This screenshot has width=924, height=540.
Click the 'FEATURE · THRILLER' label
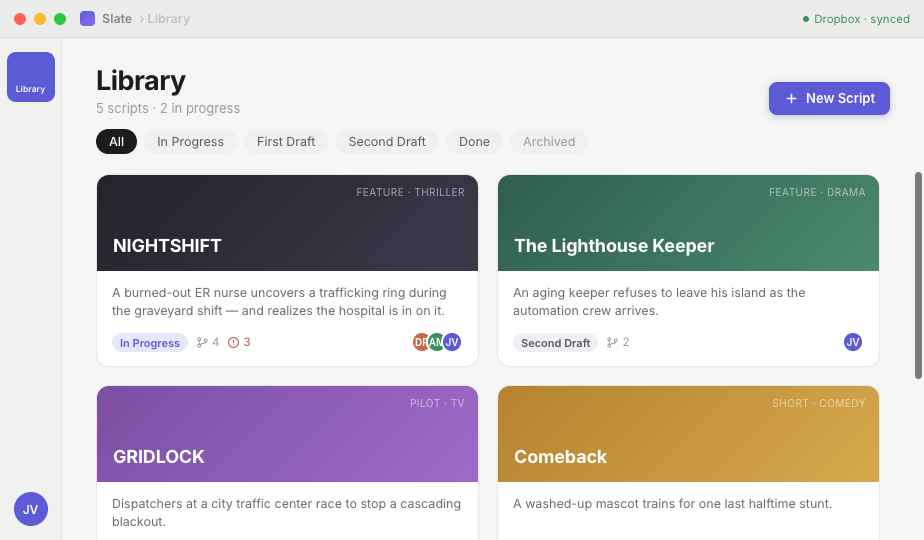click(x=410, y=192)
